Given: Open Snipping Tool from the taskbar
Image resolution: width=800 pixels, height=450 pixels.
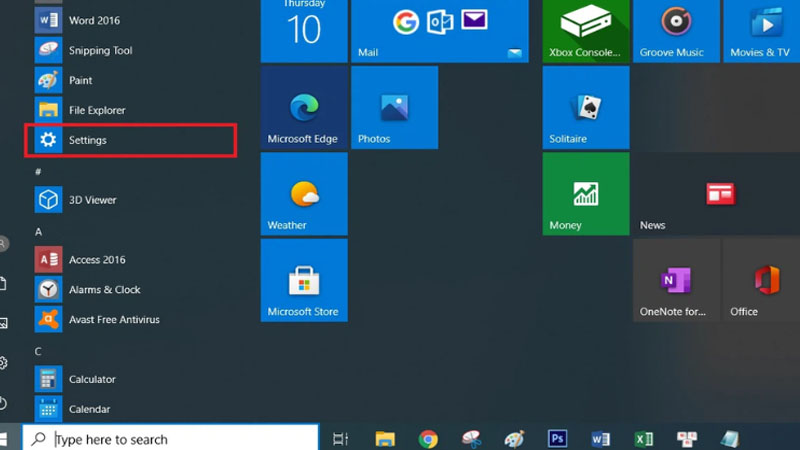Looking at the screenshot, I should click(x=471, y=439).
